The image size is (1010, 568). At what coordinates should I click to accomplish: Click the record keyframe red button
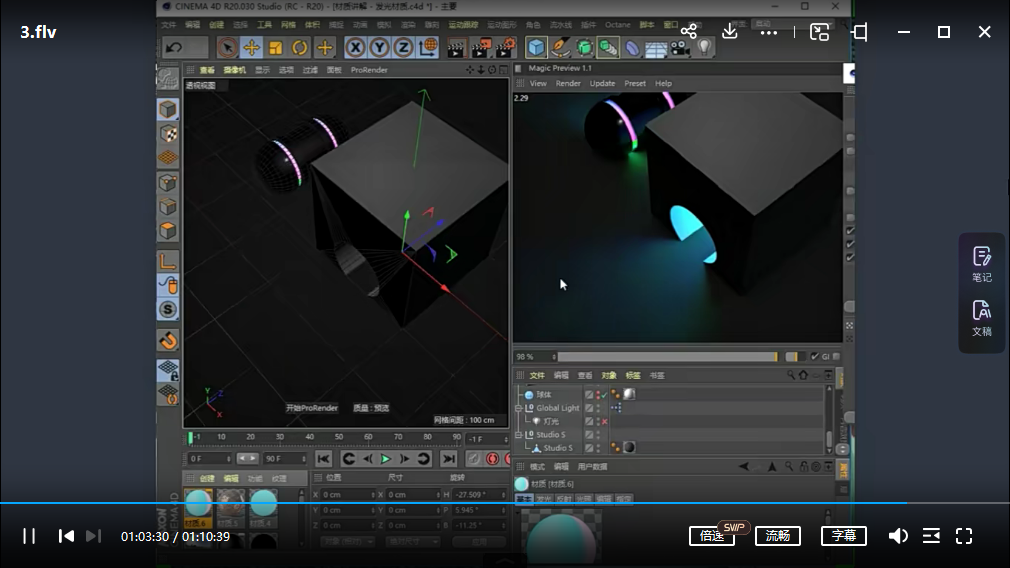point(493,459)
